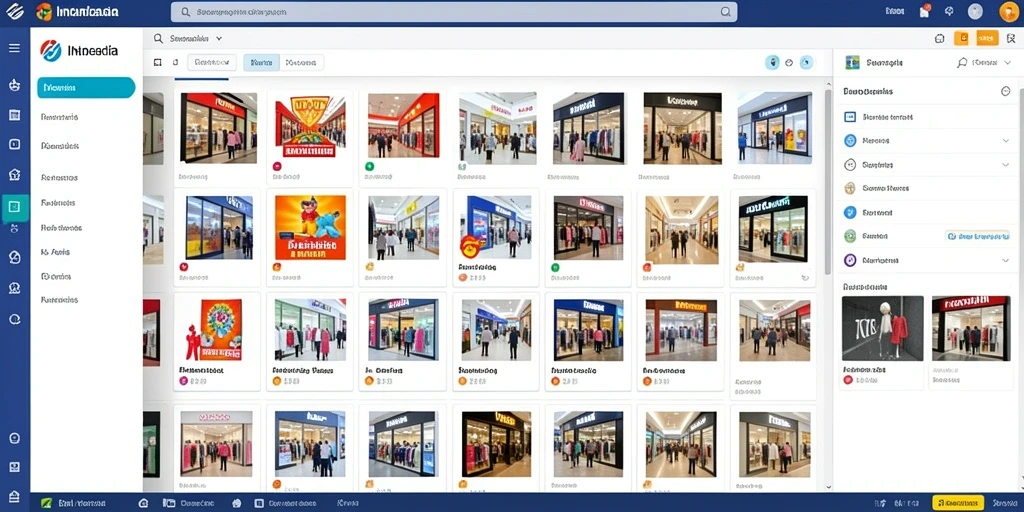This screenshot has height=512, width=1024.
Task: Click the highlighted teal icon in left rail
Action: click(14, 208)
